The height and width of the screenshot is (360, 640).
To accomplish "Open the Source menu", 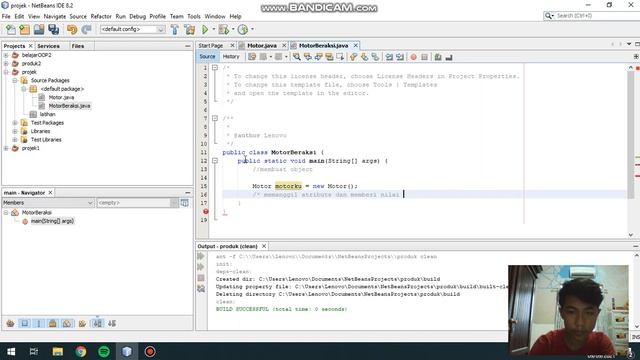I will [x=78, y=16].
